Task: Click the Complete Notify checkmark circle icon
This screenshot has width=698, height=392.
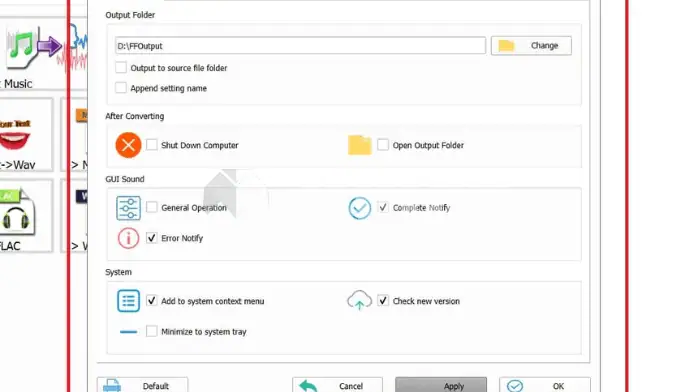Action: click(x=359, y=208)
